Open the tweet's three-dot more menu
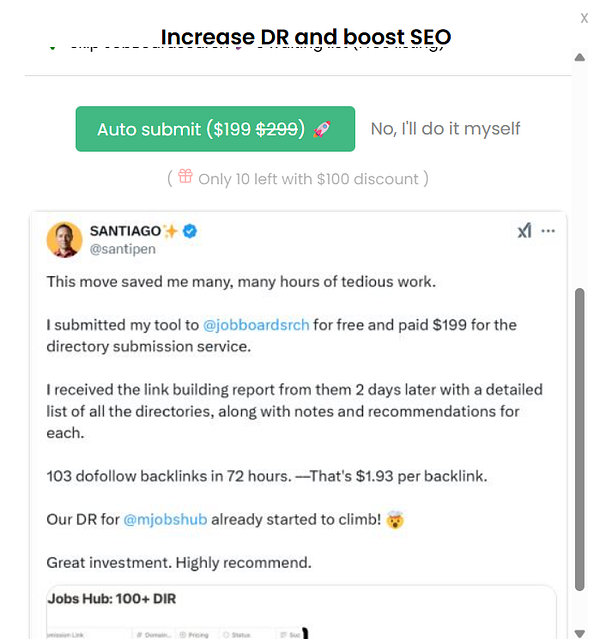This screenshot has height=639, width=600. (548, 231)
